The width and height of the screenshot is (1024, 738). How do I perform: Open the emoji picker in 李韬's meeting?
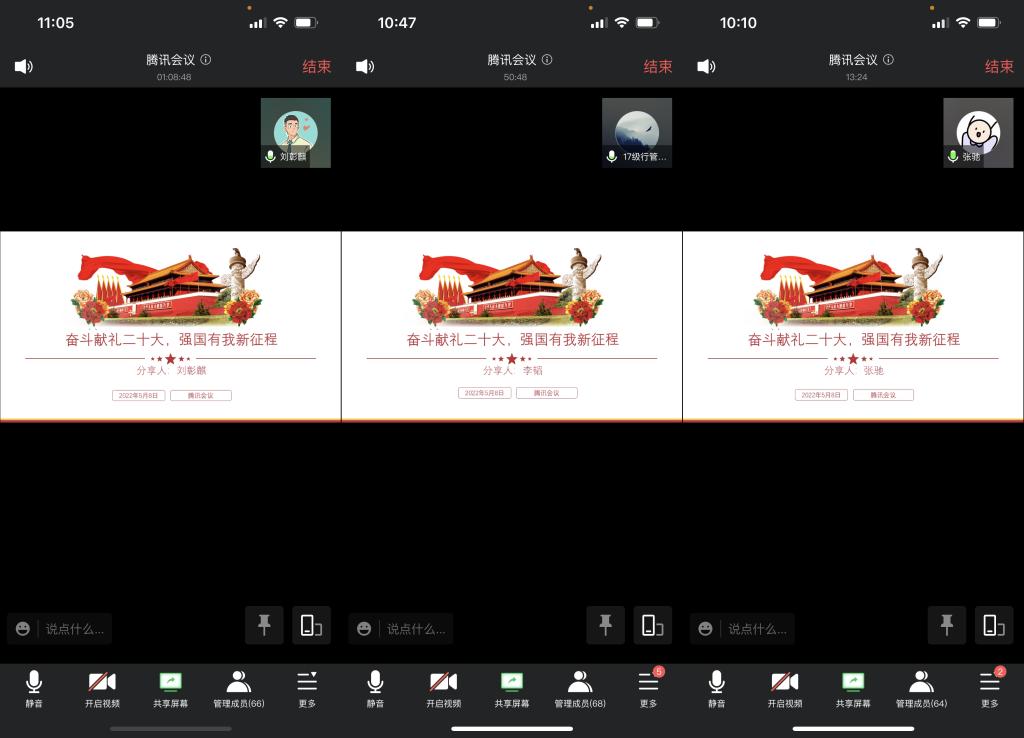click(364, 629)
